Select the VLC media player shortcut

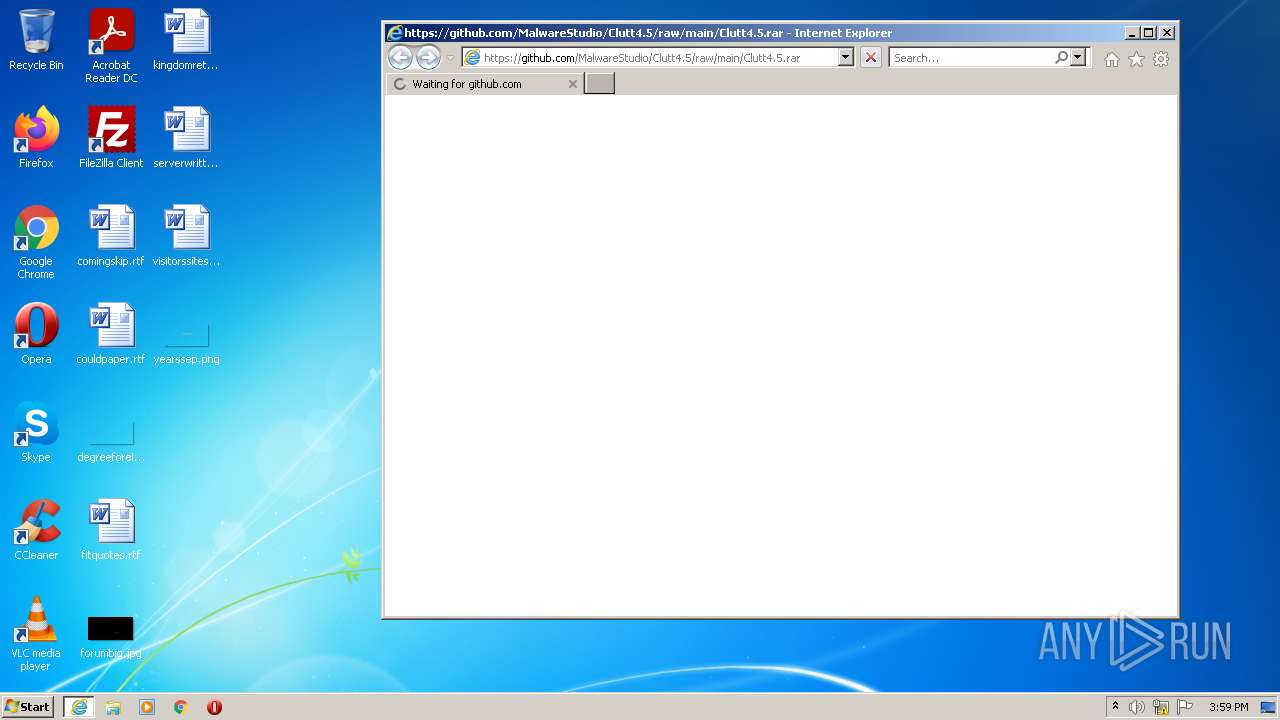click(36, 634)
